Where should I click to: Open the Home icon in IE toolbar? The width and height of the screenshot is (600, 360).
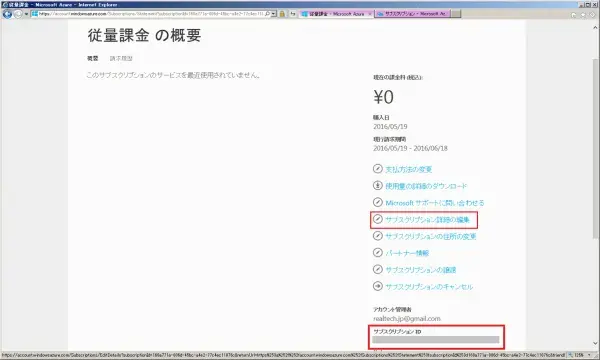pos(573,15)
